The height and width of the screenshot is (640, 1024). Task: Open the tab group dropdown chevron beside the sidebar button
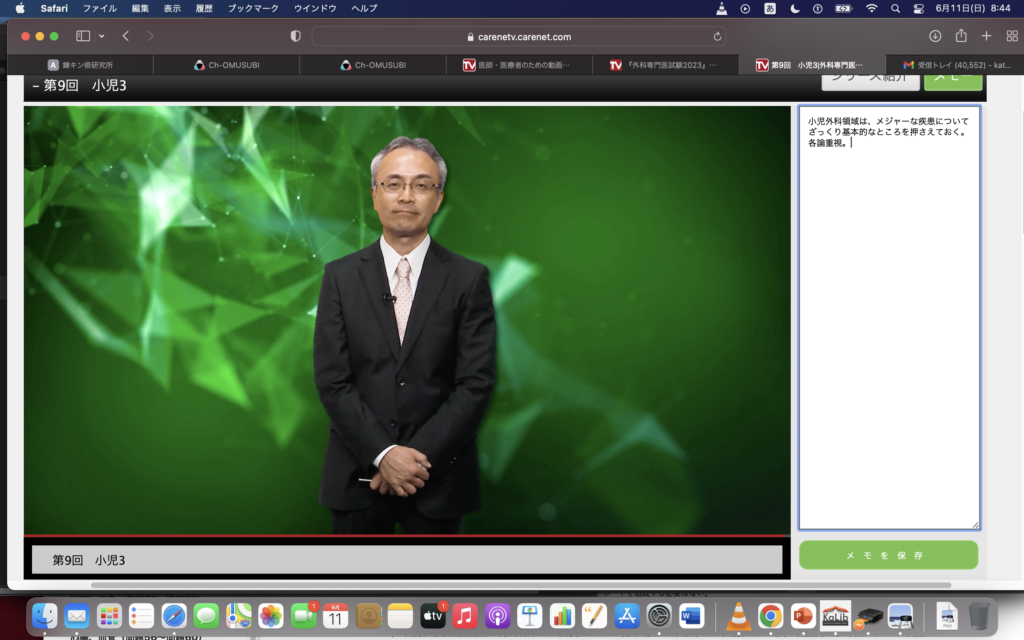click(101, 36)
